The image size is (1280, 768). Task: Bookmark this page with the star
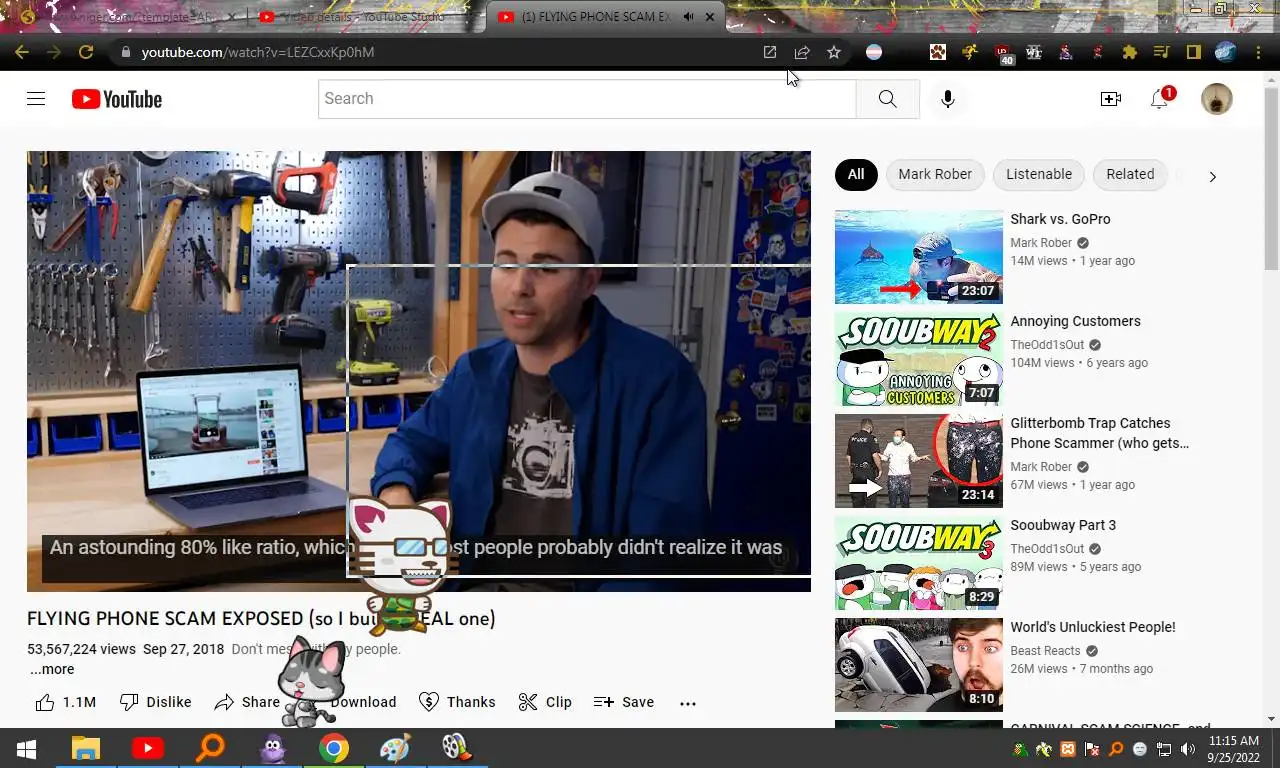[x=834, y=52]
